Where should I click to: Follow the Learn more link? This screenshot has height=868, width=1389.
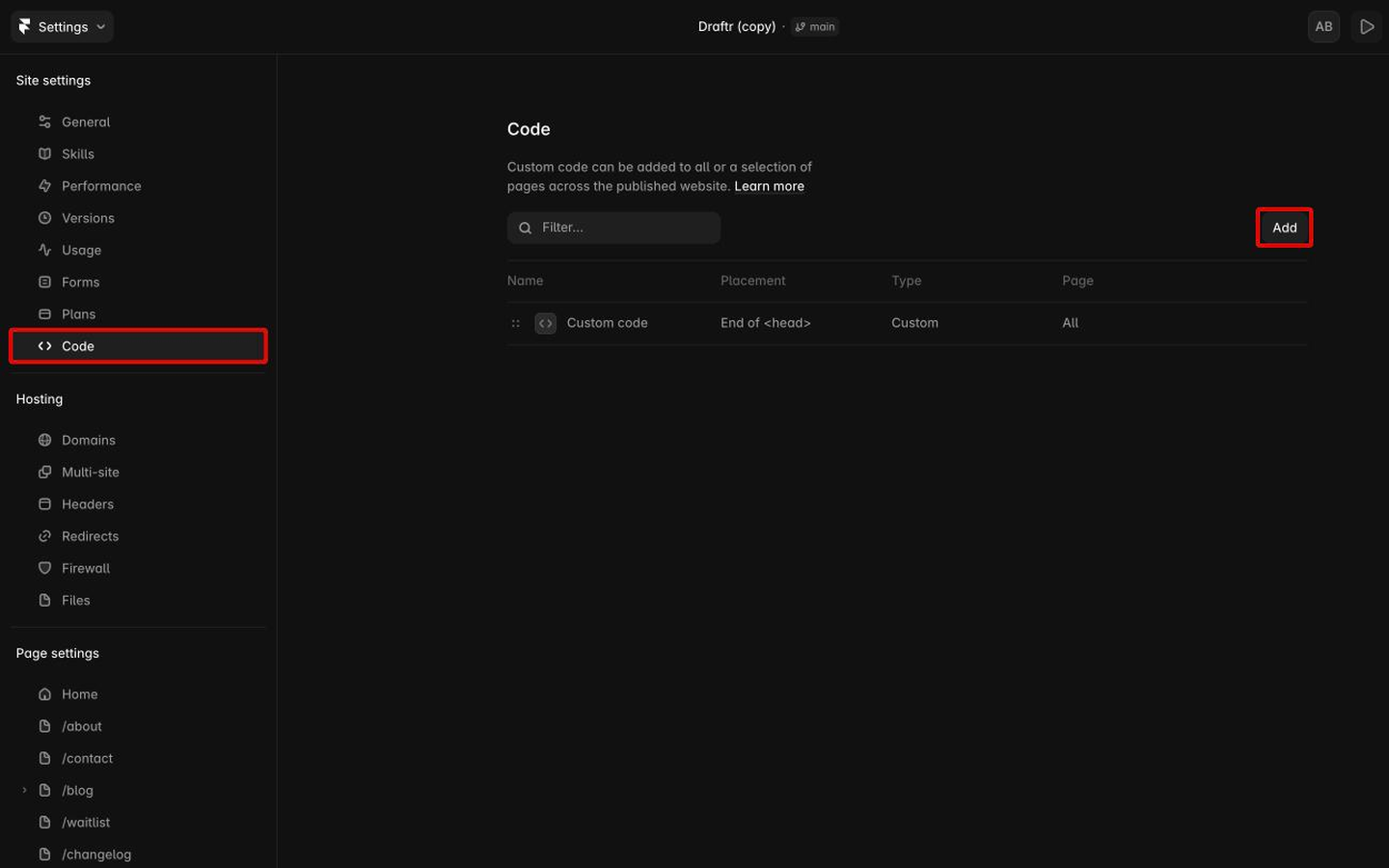769,186
